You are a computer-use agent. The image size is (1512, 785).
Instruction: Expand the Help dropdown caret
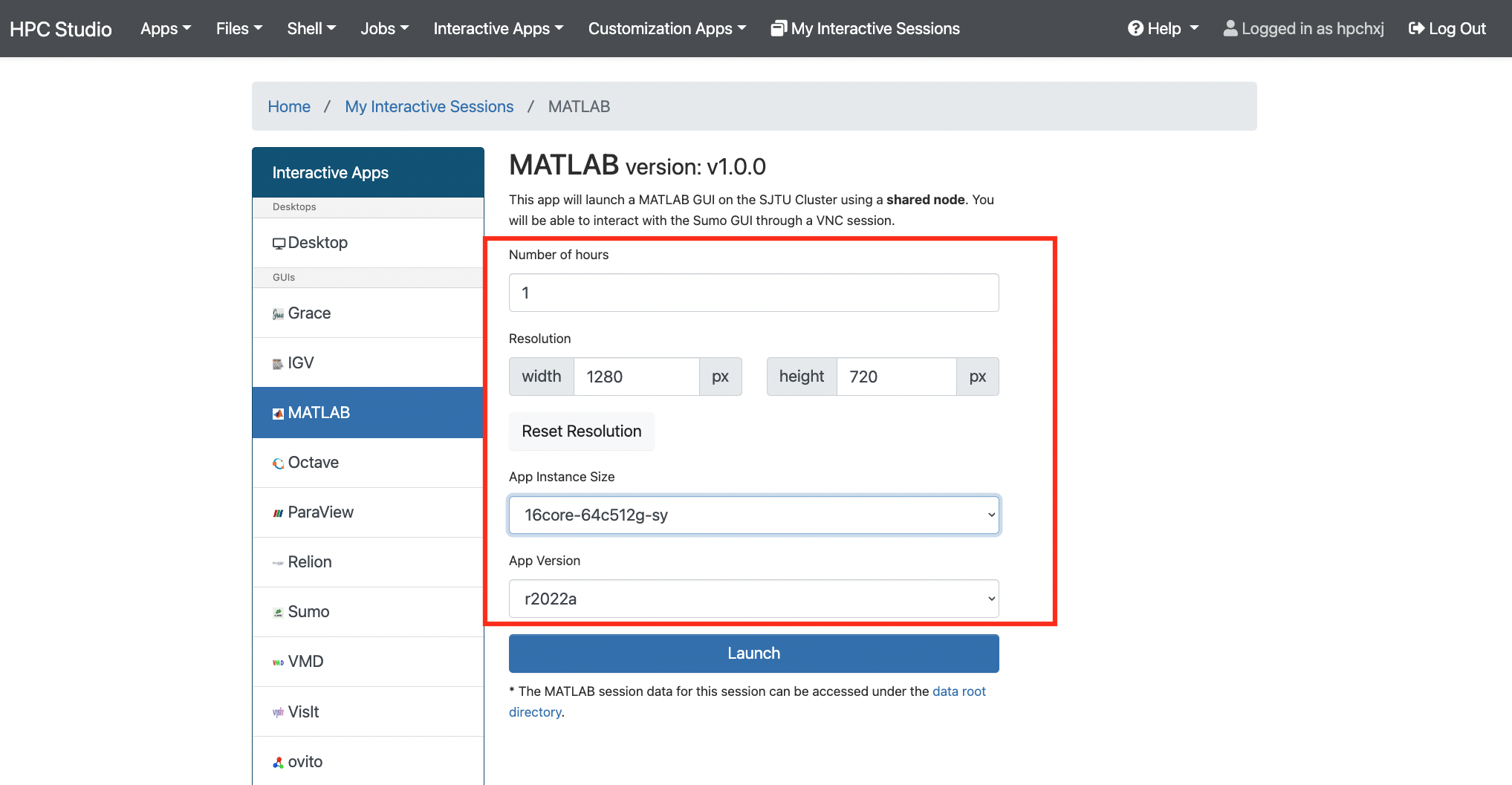click(x=1194, y=28)
